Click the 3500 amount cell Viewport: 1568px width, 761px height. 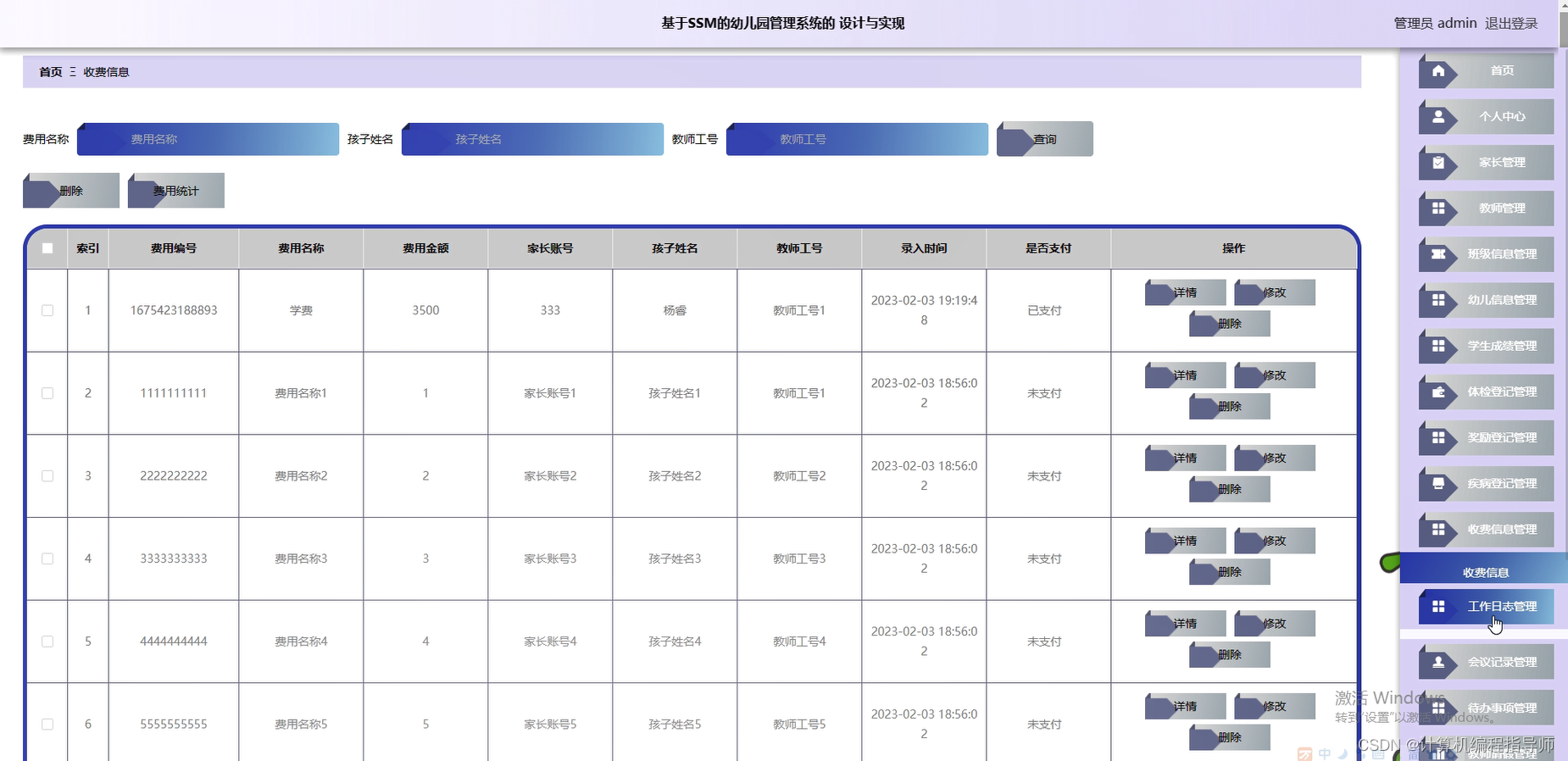[x=425, y=311]
